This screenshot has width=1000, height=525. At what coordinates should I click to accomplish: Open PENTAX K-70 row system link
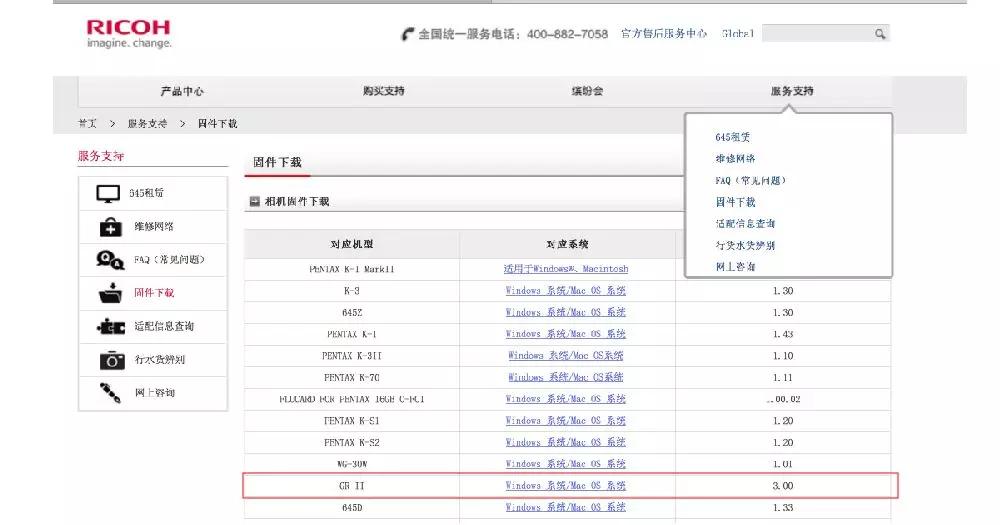566,378
